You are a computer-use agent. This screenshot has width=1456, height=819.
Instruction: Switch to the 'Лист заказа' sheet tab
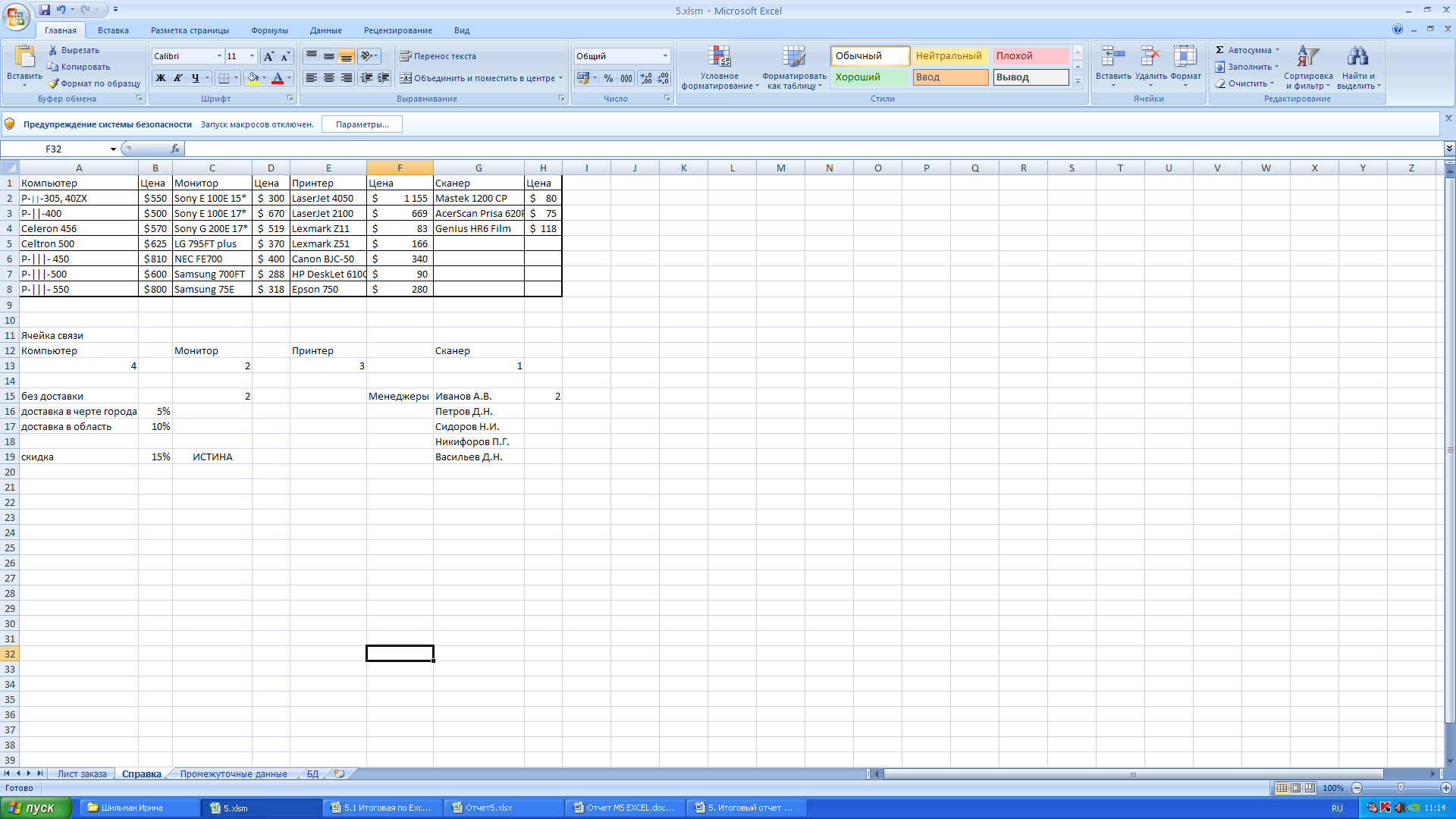82,774
